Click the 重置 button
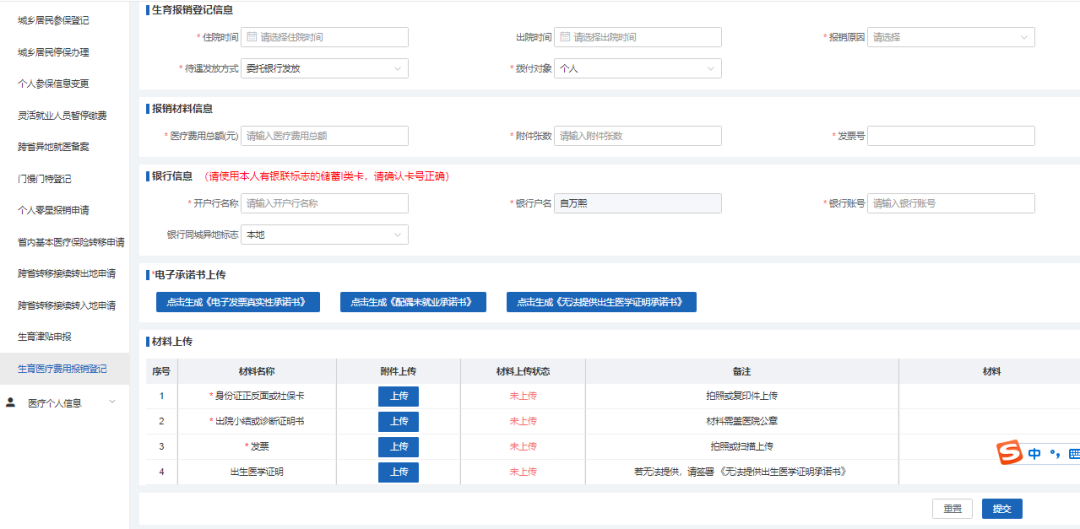The width and height of the screenshot is (1080, 529). (953, 508)
